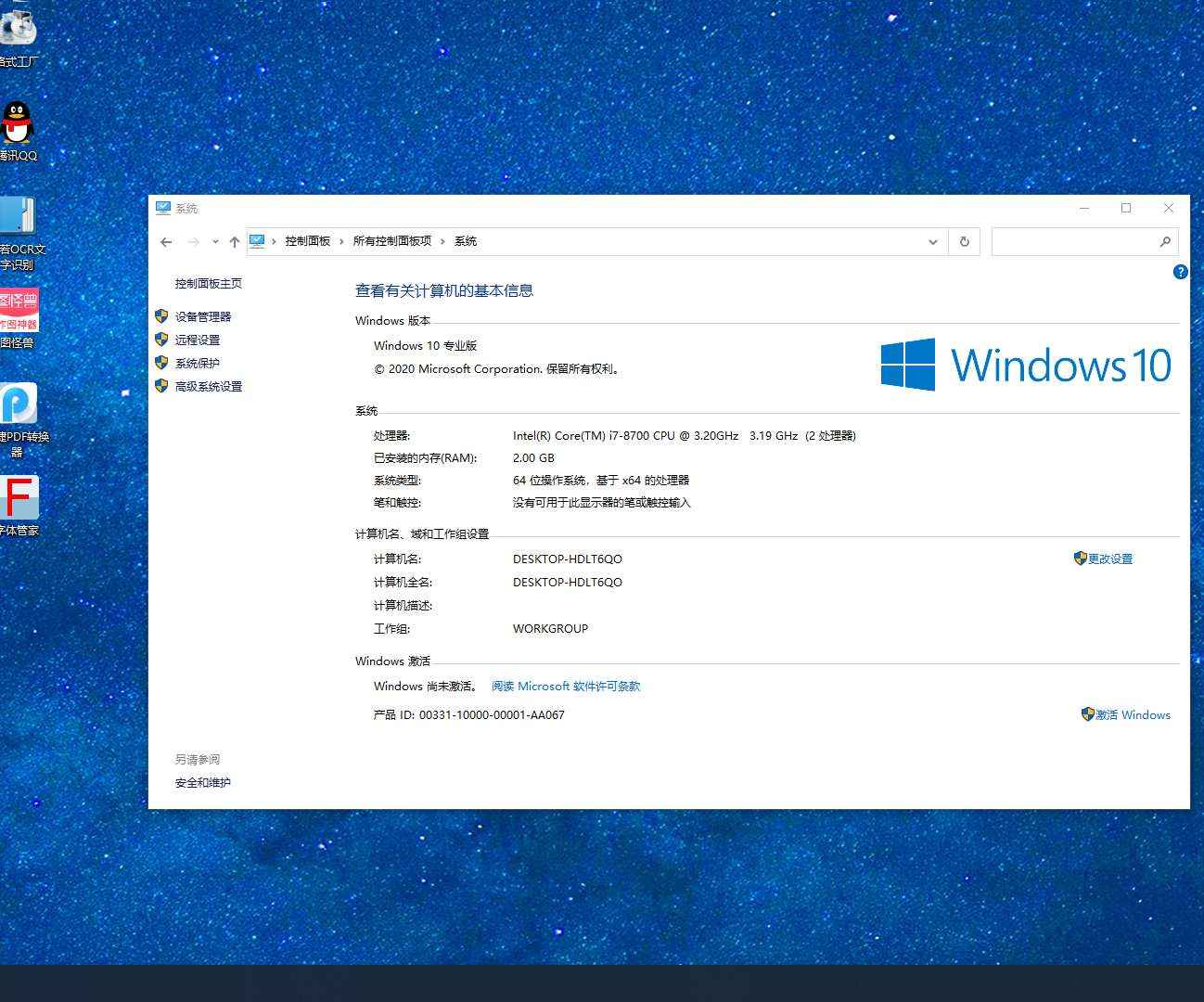Click the search magnifier icon
This screenshot has width=1204, height=1002.
(1165, 241)
